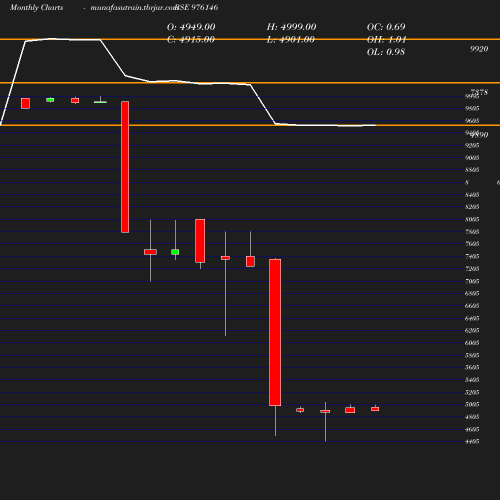
Task: Click the 9920 resistance level label
Action: point(479,49)
